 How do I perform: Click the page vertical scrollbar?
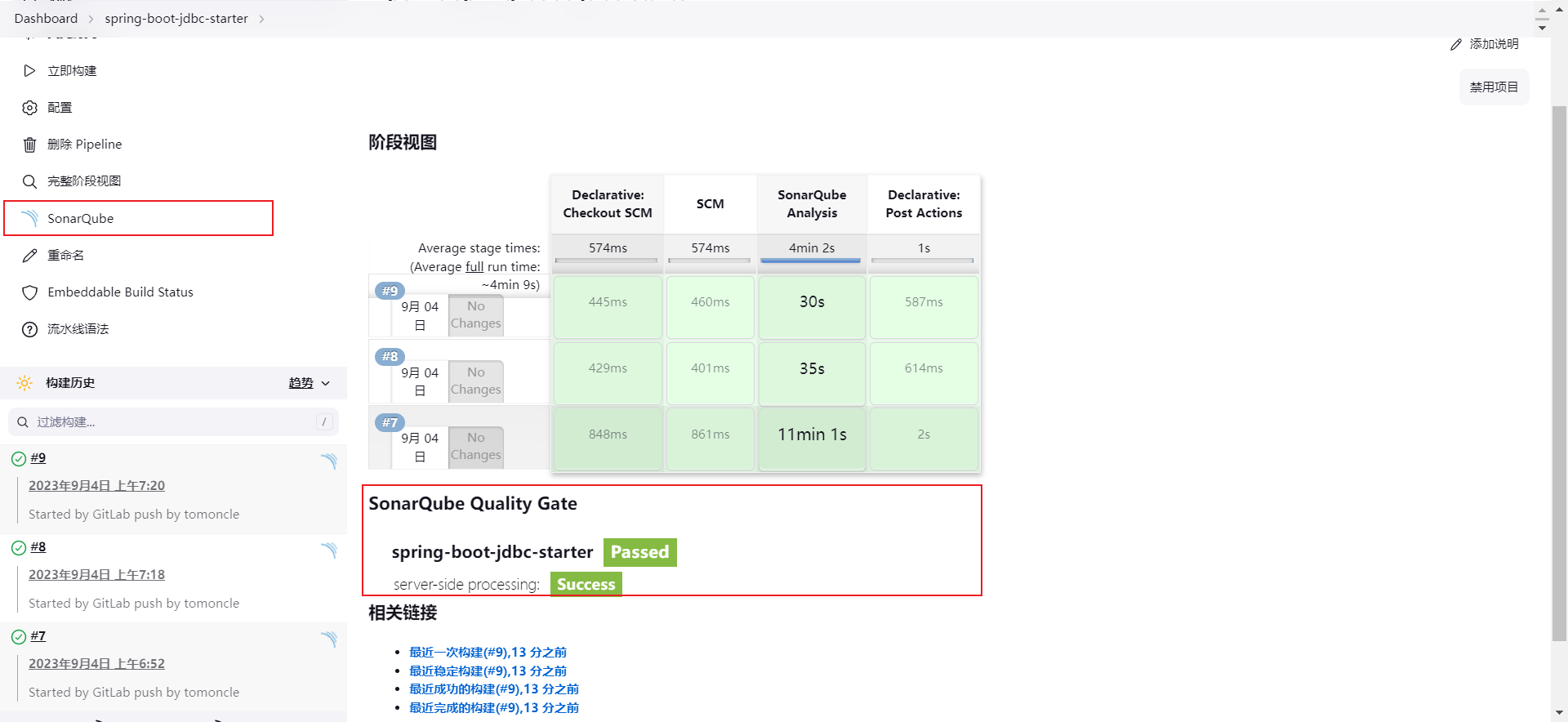coord(1559,373)
